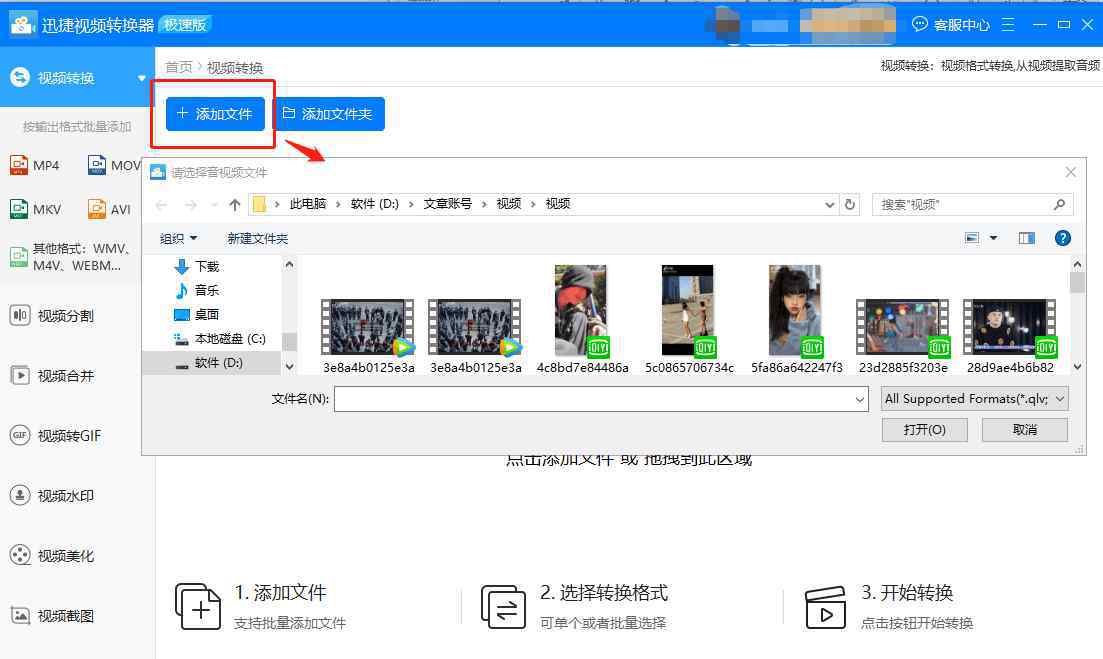Click 软件 (D:) in the address path

click(x=375, y=204)
